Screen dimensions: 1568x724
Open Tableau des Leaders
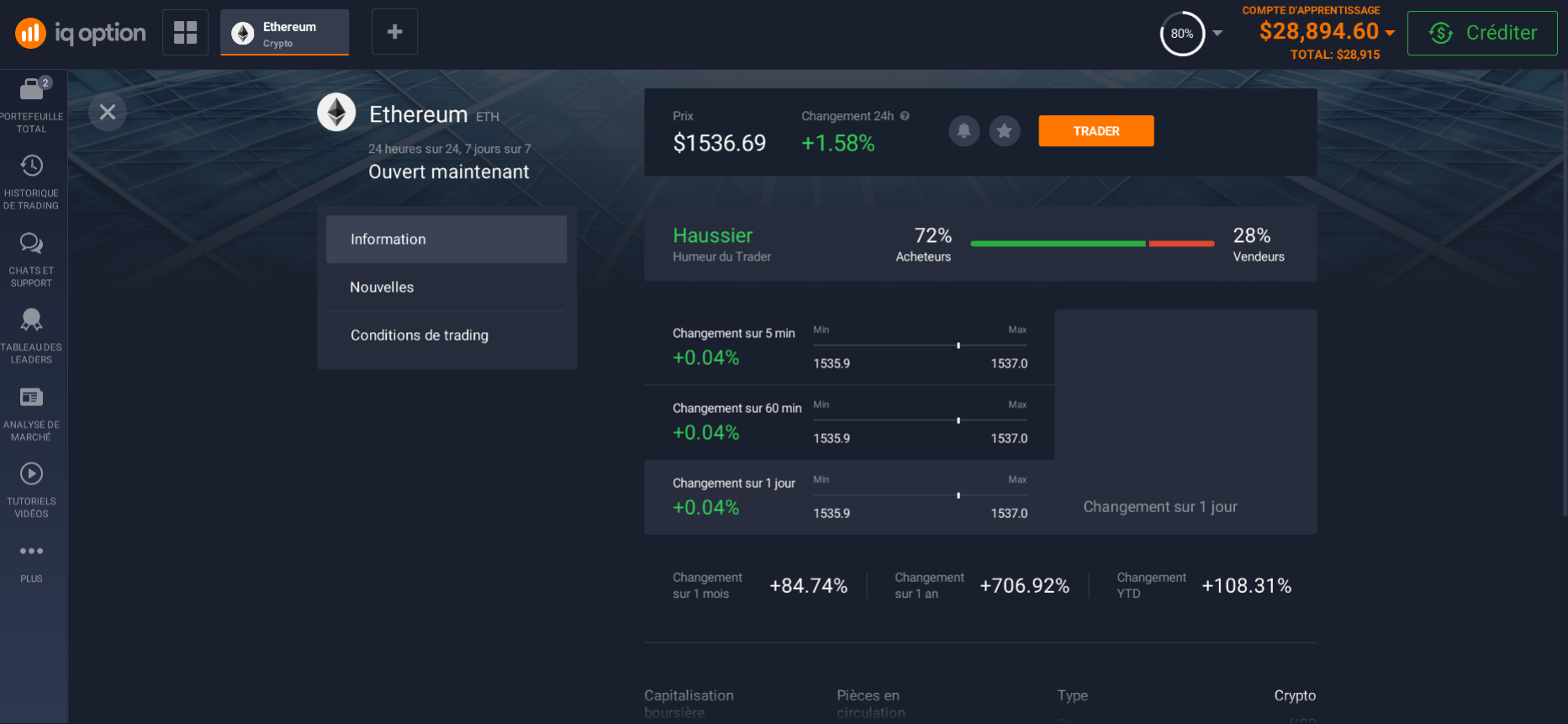click(32, 336)
